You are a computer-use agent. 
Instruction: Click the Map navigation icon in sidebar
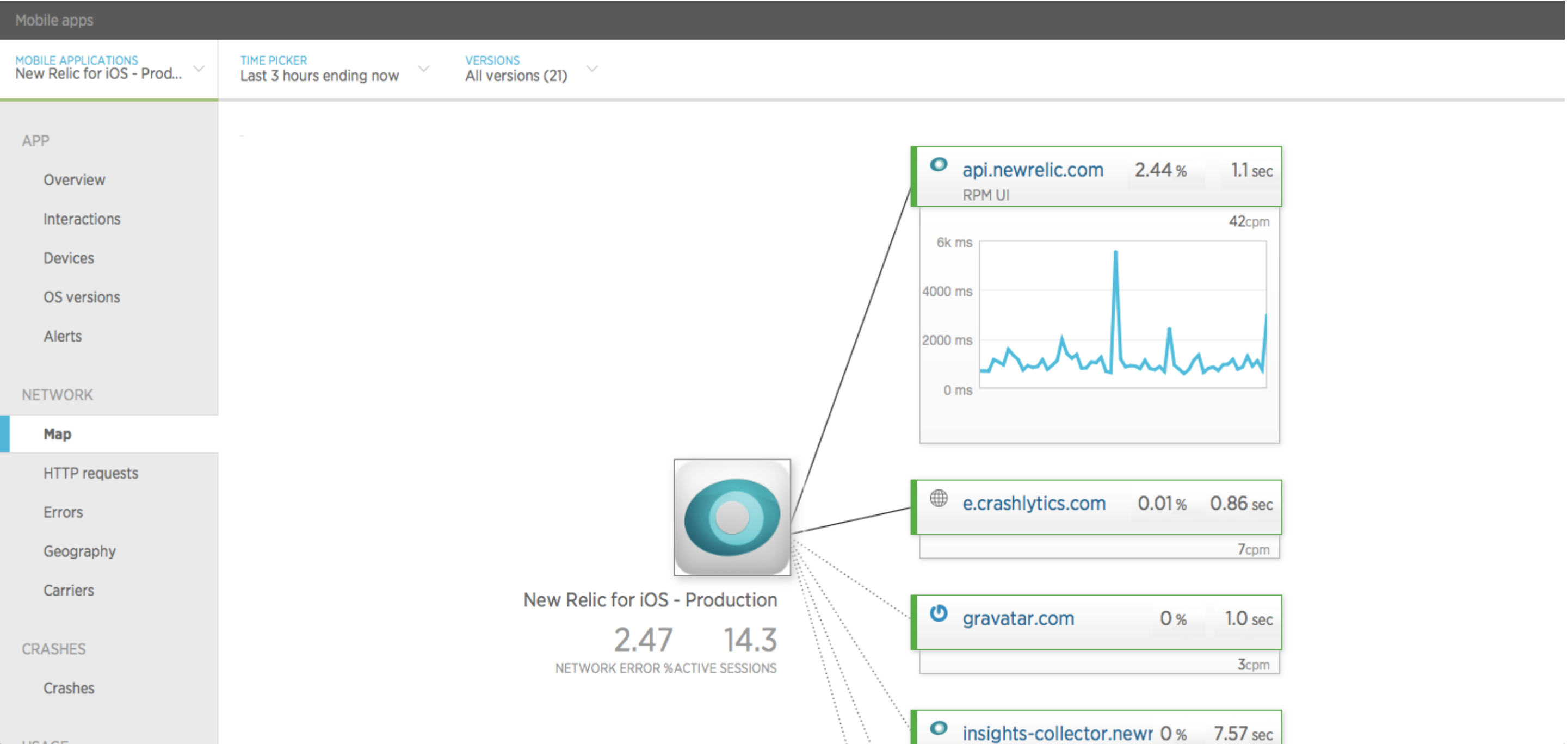click(x=56, y=433)
